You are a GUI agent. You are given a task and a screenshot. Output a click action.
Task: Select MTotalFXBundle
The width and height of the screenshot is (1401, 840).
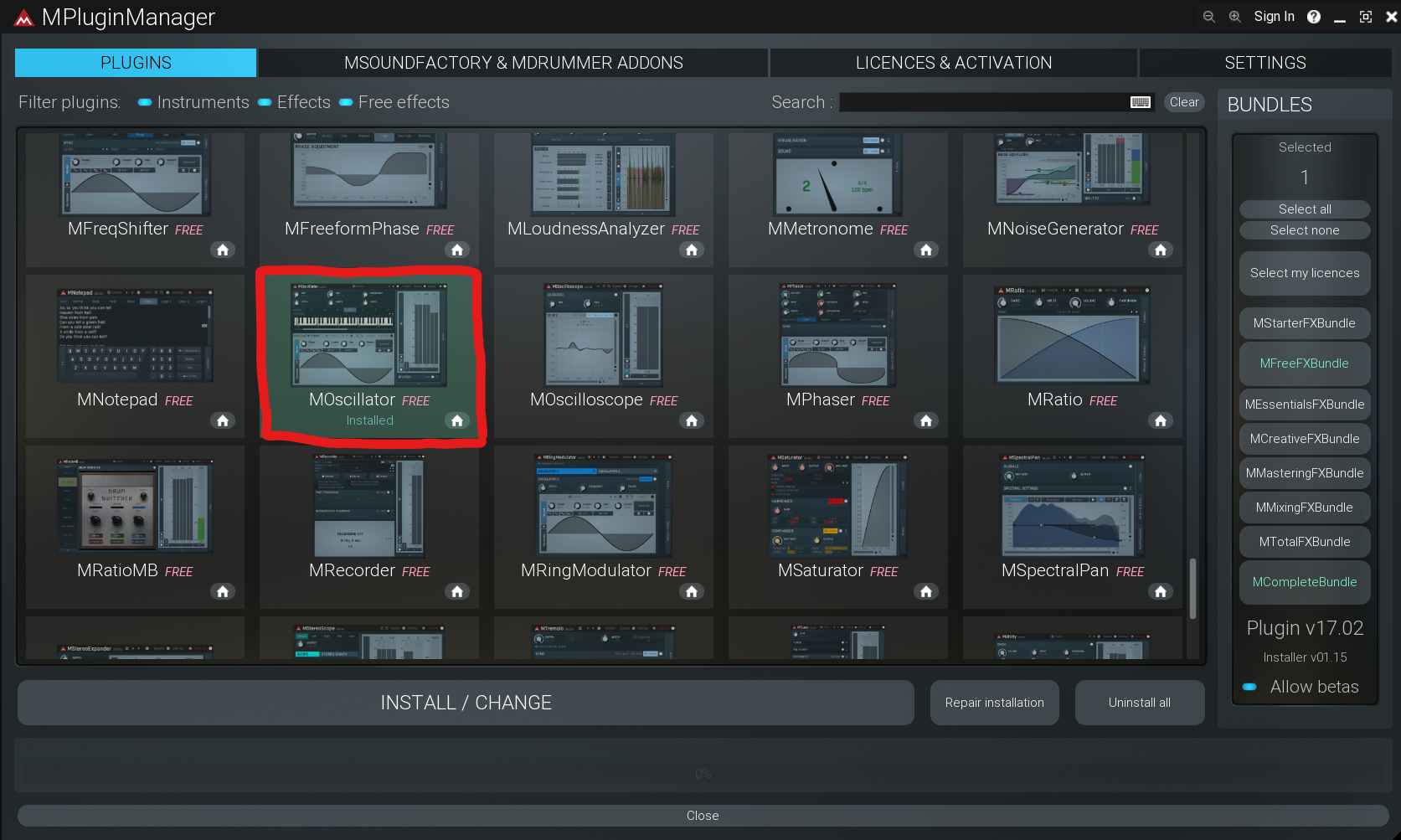1305,542
